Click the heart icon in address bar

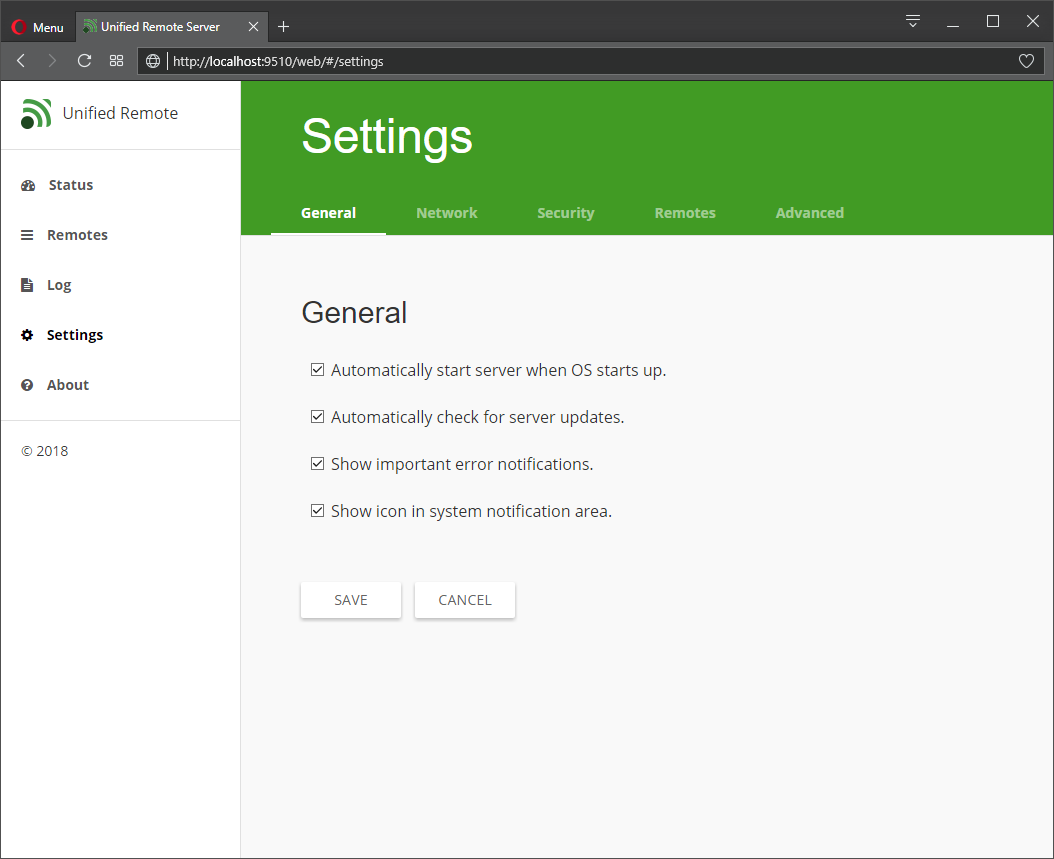[1026, 61]
